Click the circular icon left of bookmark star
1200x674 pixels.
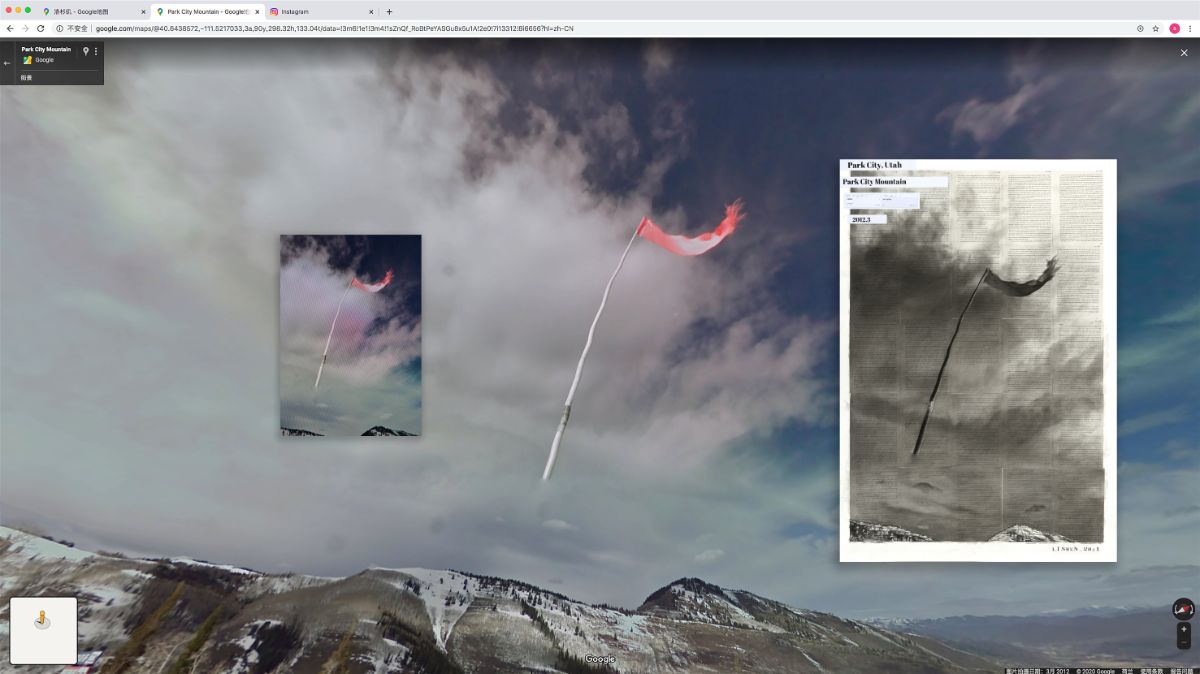[x=1140, y=28]
